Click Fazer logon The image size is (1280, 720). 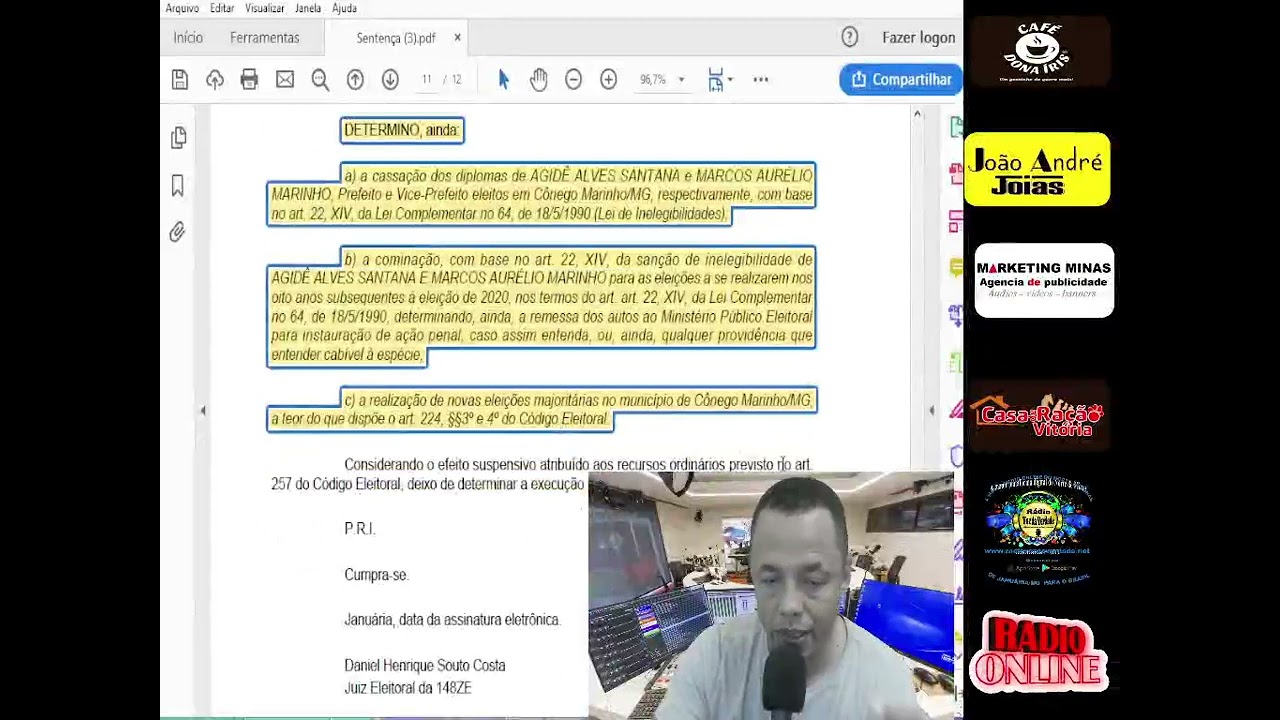pyautogui.click(x=919, y=38)
